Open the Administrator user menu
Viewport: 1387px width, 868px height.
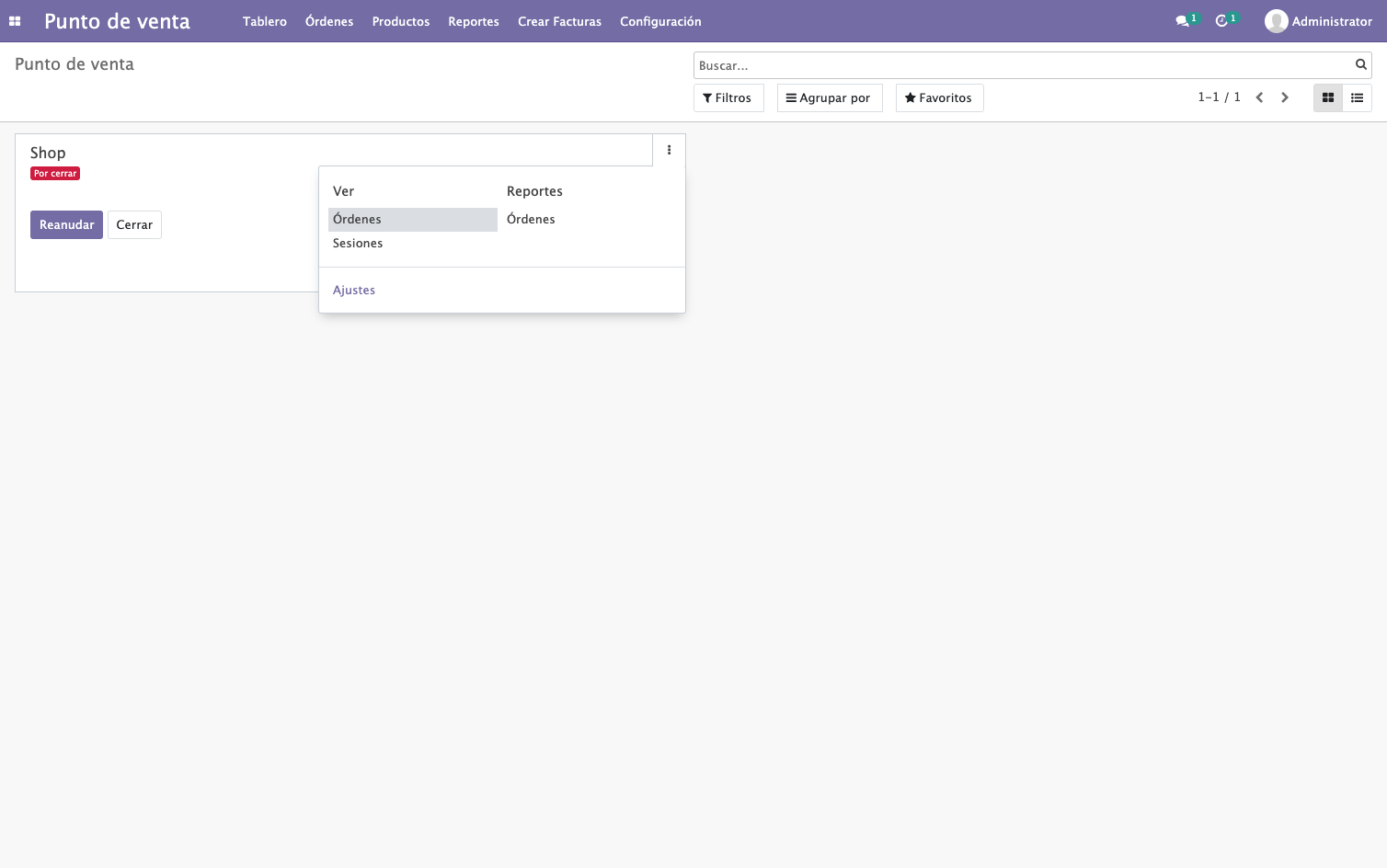tap(1318, 21)
